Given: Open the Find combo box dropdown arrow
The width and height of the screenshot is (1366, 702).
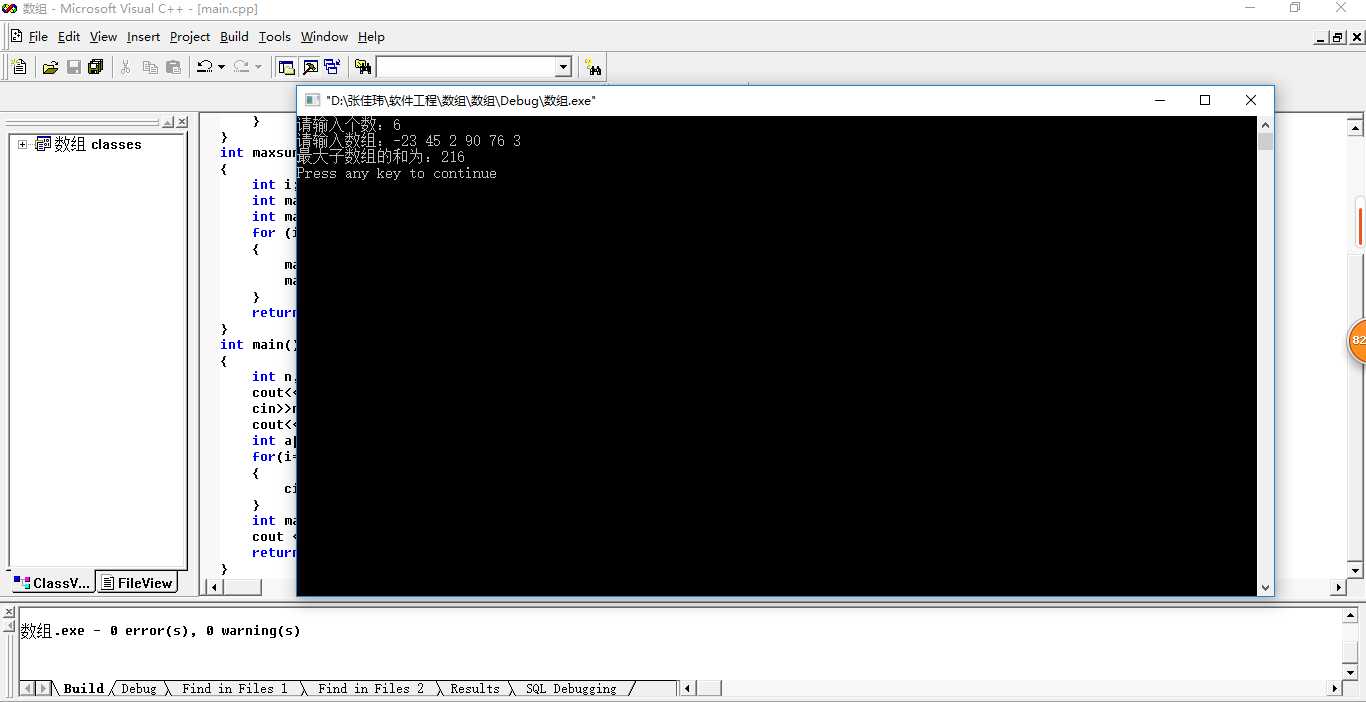Looking at the screenshot, I should pos(563,67).
